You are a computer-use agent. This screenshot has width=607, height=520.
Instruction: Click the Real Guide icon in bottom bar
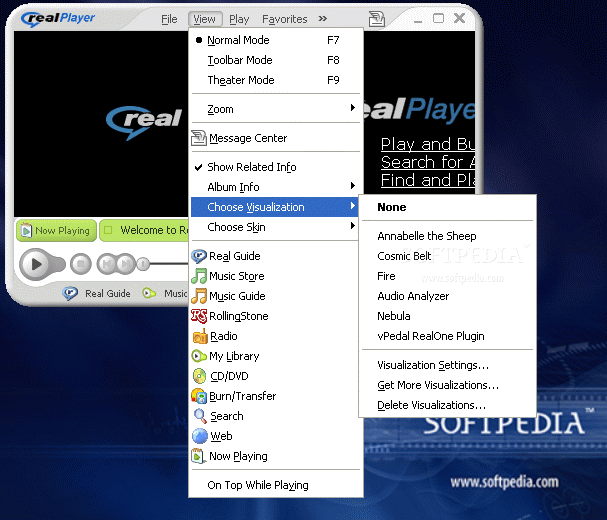tap(70, 293)
